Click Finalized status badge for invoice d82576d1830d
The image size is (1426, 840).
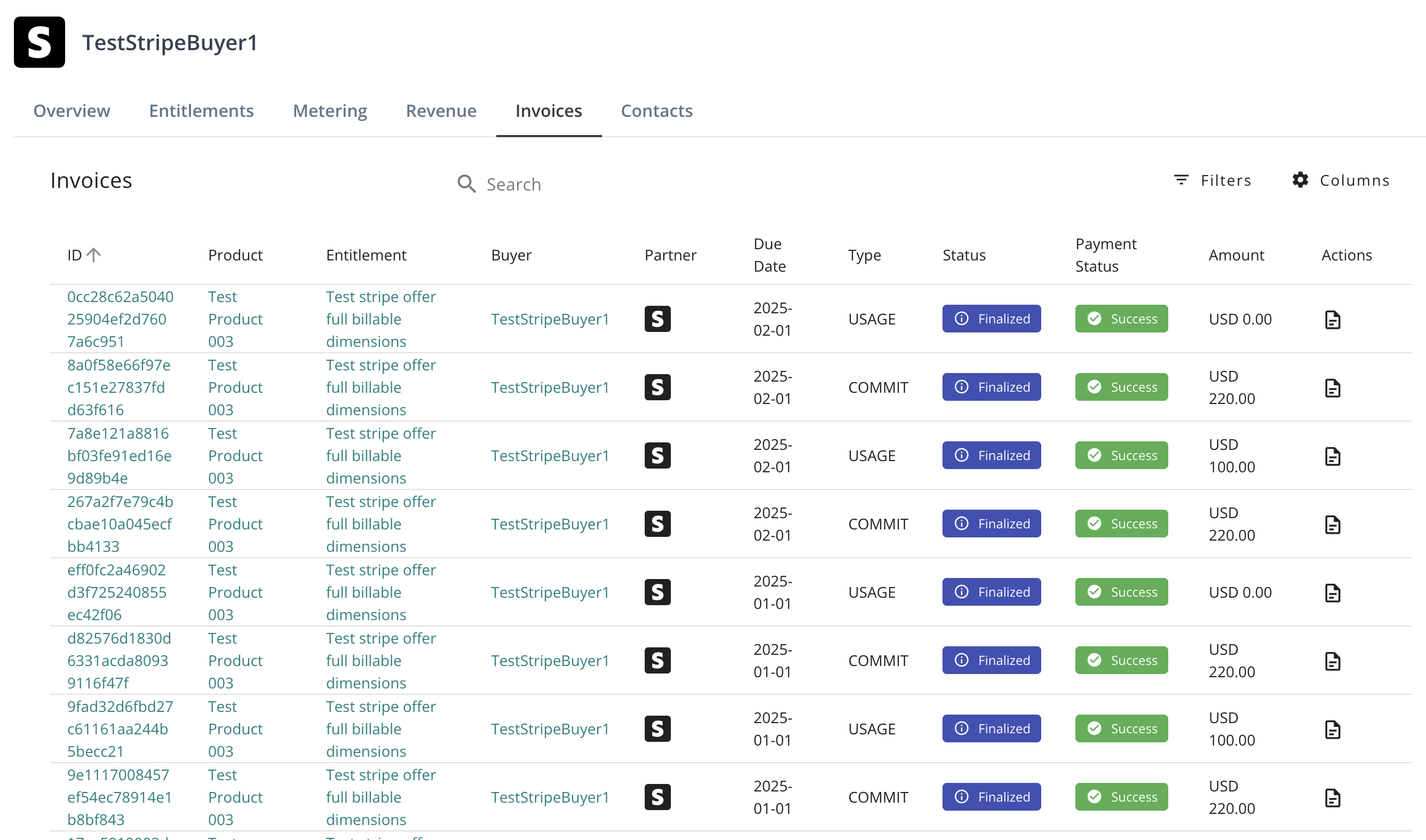pyautogui.click(x=992, y=661)
